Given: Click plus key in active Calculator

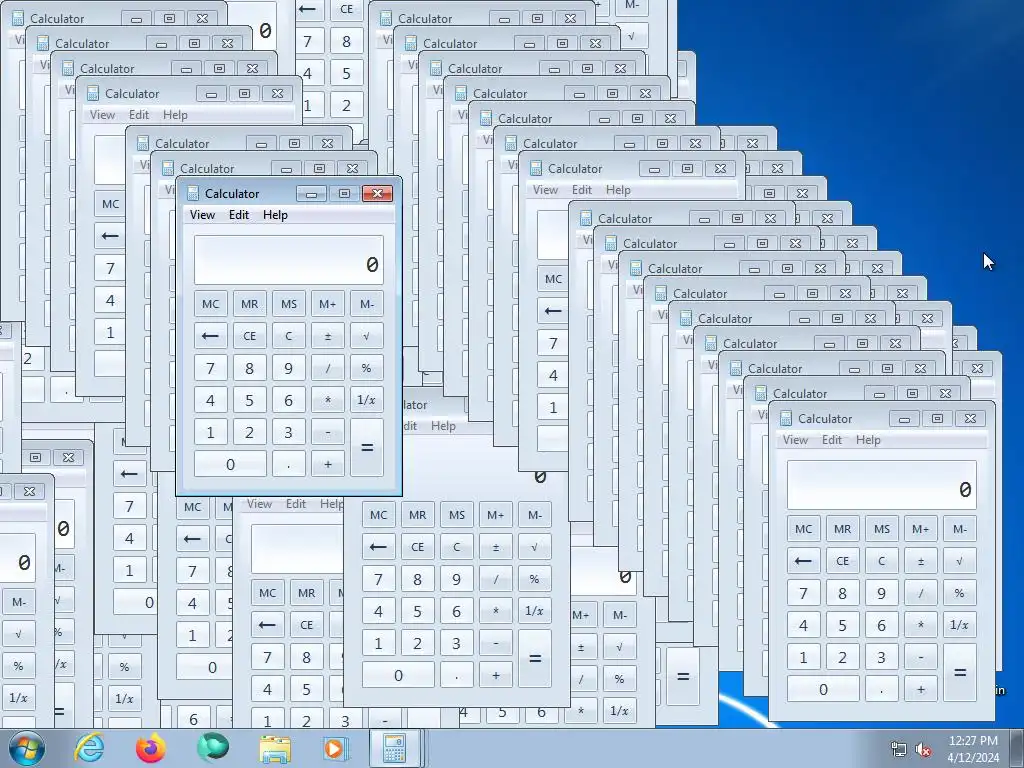Looking at the screenshot, I should click(328, 464).
